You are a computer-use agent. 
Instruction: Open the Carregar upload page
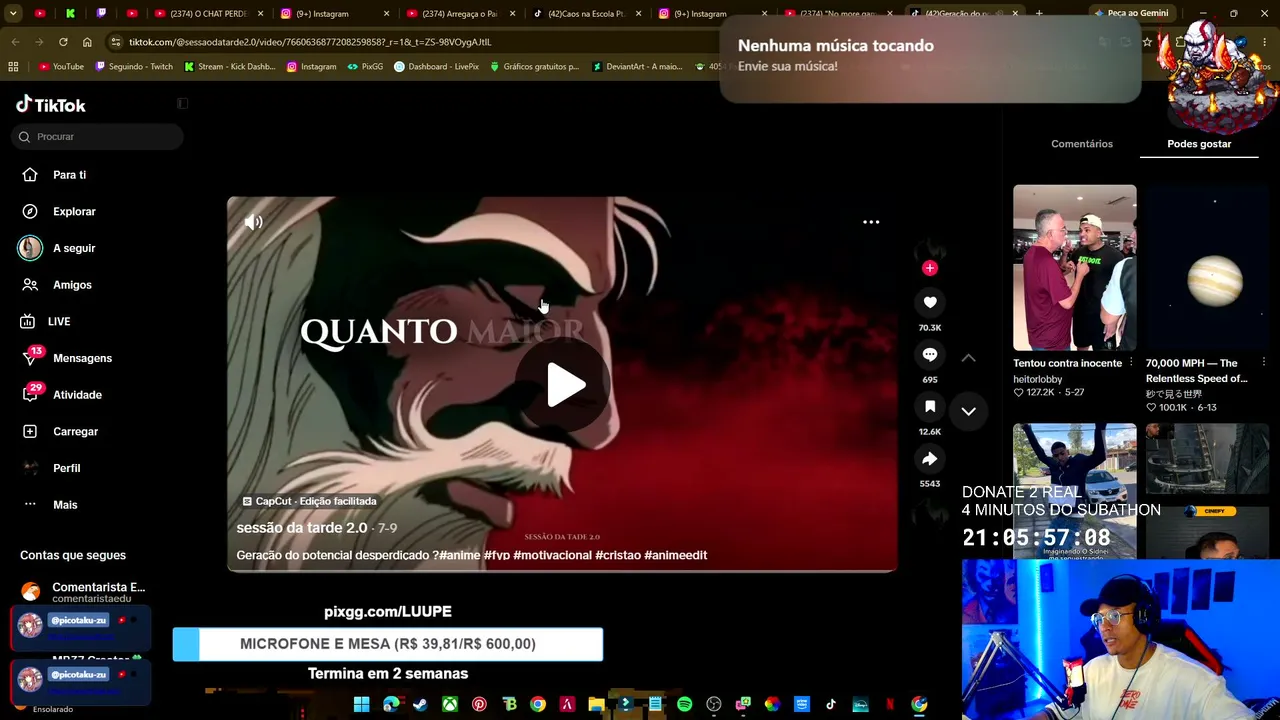tap(75, 432)
